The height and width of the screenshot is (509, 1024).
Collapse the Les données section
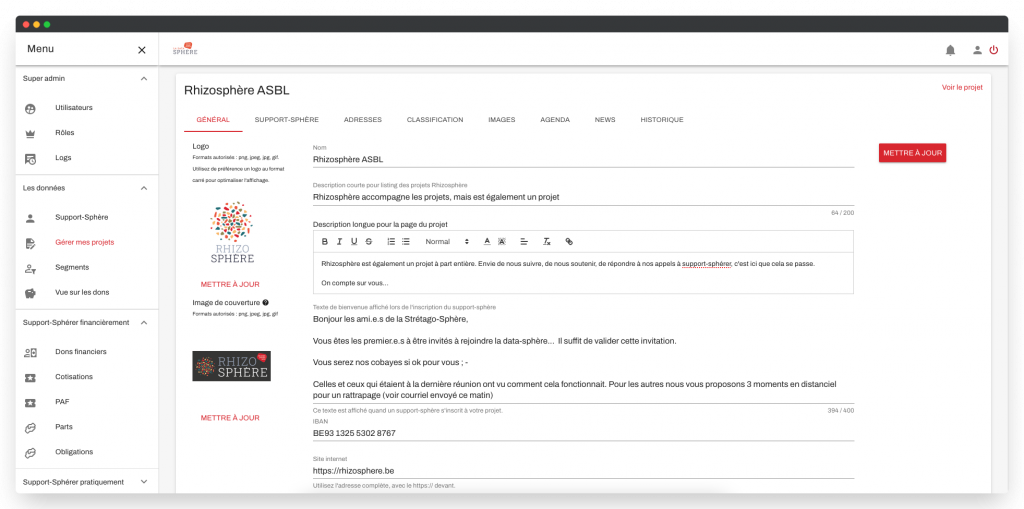144,188
